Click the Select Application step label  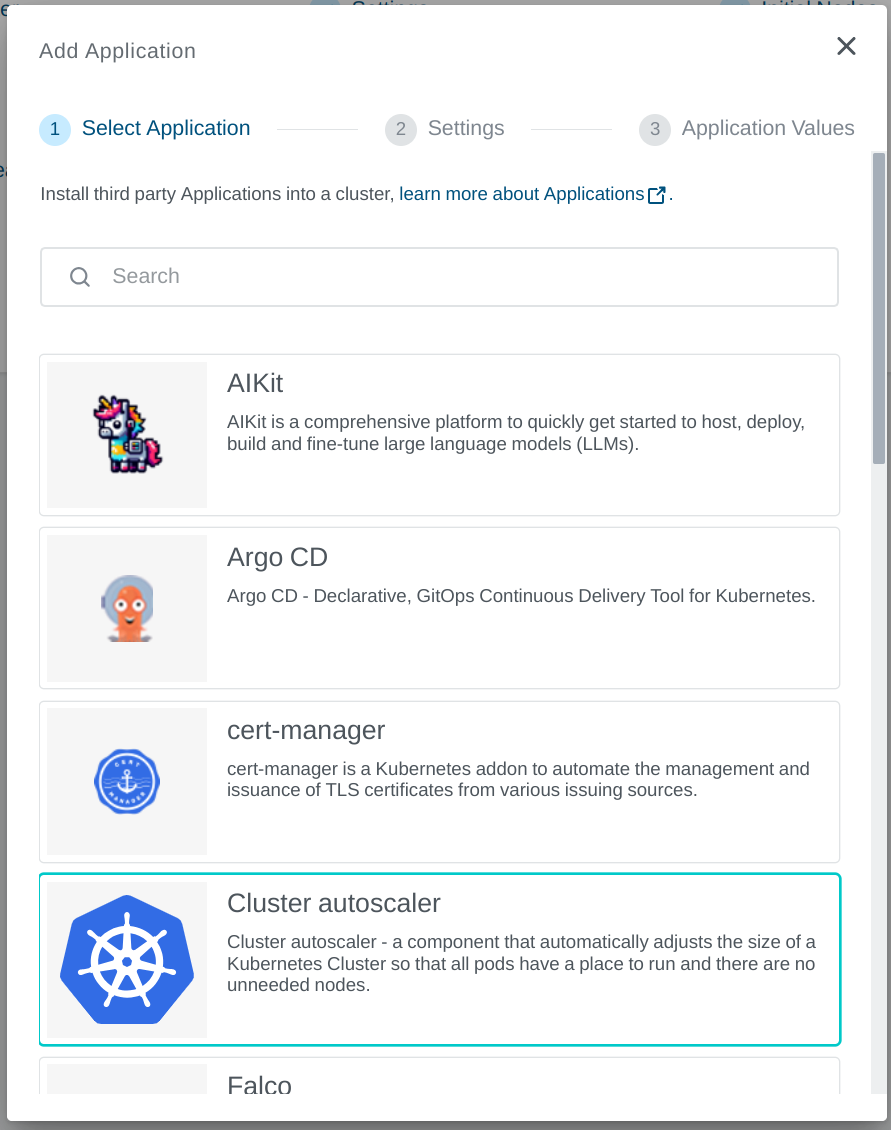166,128
